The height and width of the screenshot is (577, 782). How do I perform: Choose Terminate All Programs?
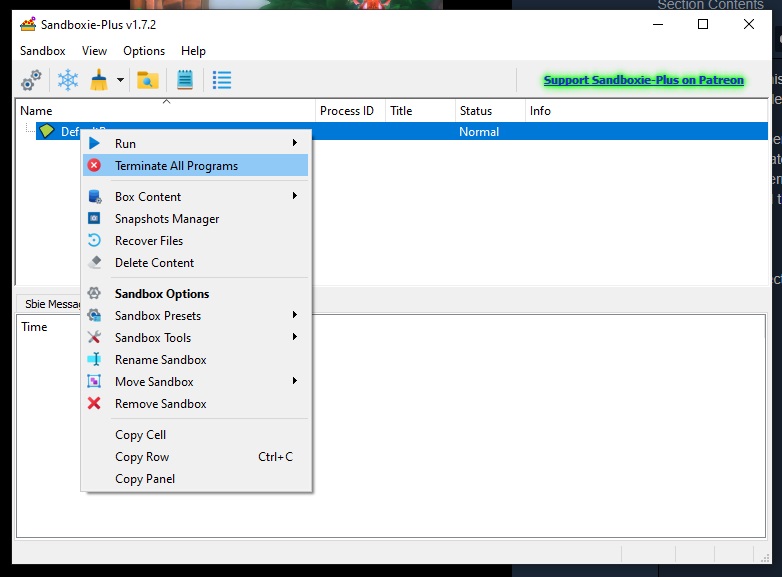pyautogui.click(x=196, y=166)
